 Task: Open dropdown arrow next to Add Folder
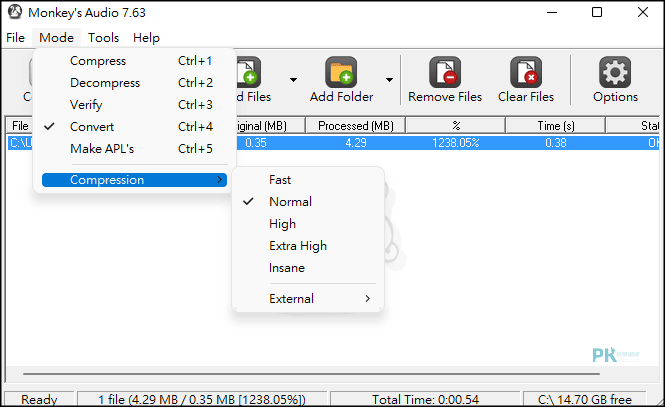click(389, 80)
